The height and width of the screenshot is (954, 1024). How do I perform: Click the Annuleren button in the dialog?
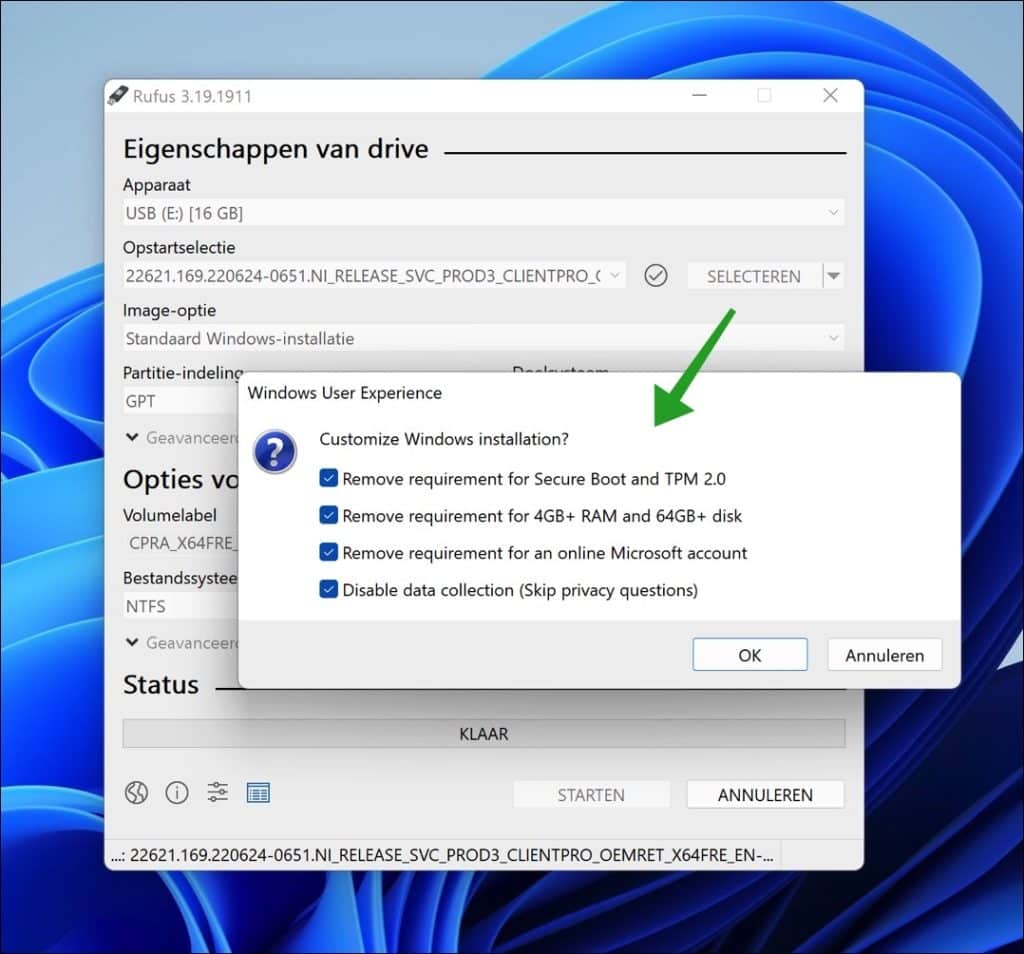(x=884, y=655)
